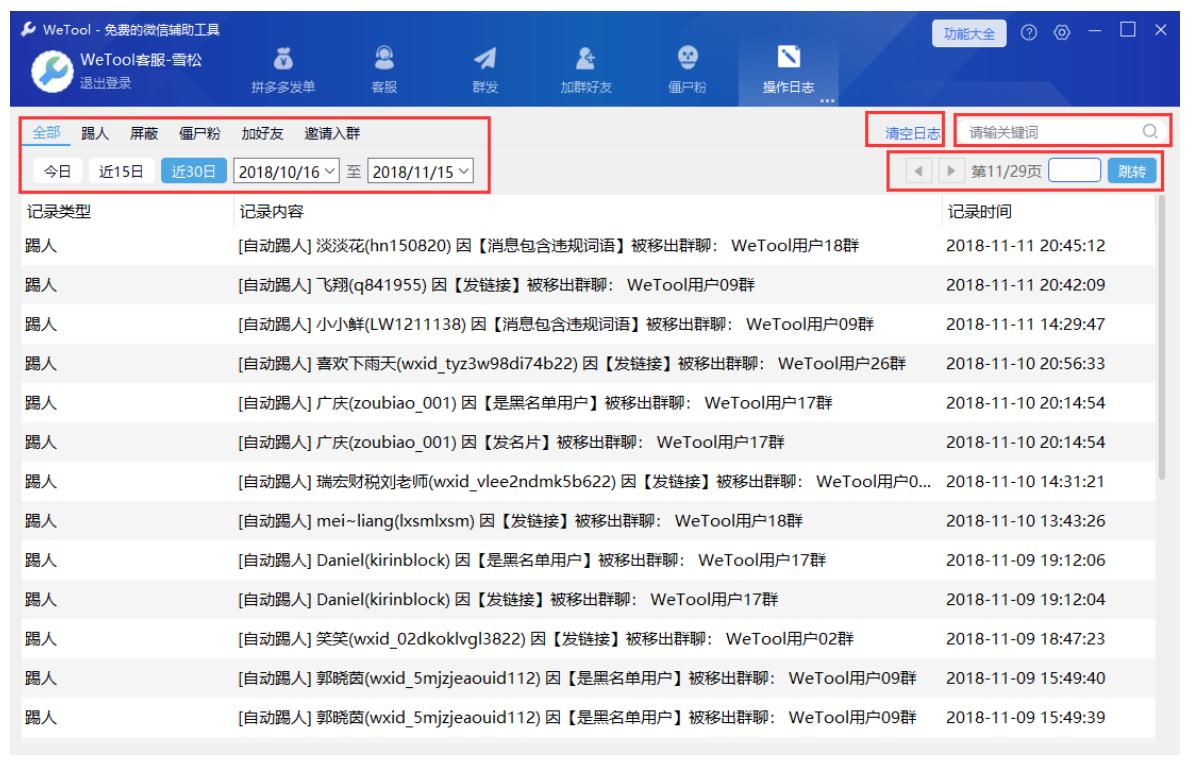This screenshot has height=769, width=1190.
Task: Select the 近30日 date filter
Action: [x=193, y=172]
